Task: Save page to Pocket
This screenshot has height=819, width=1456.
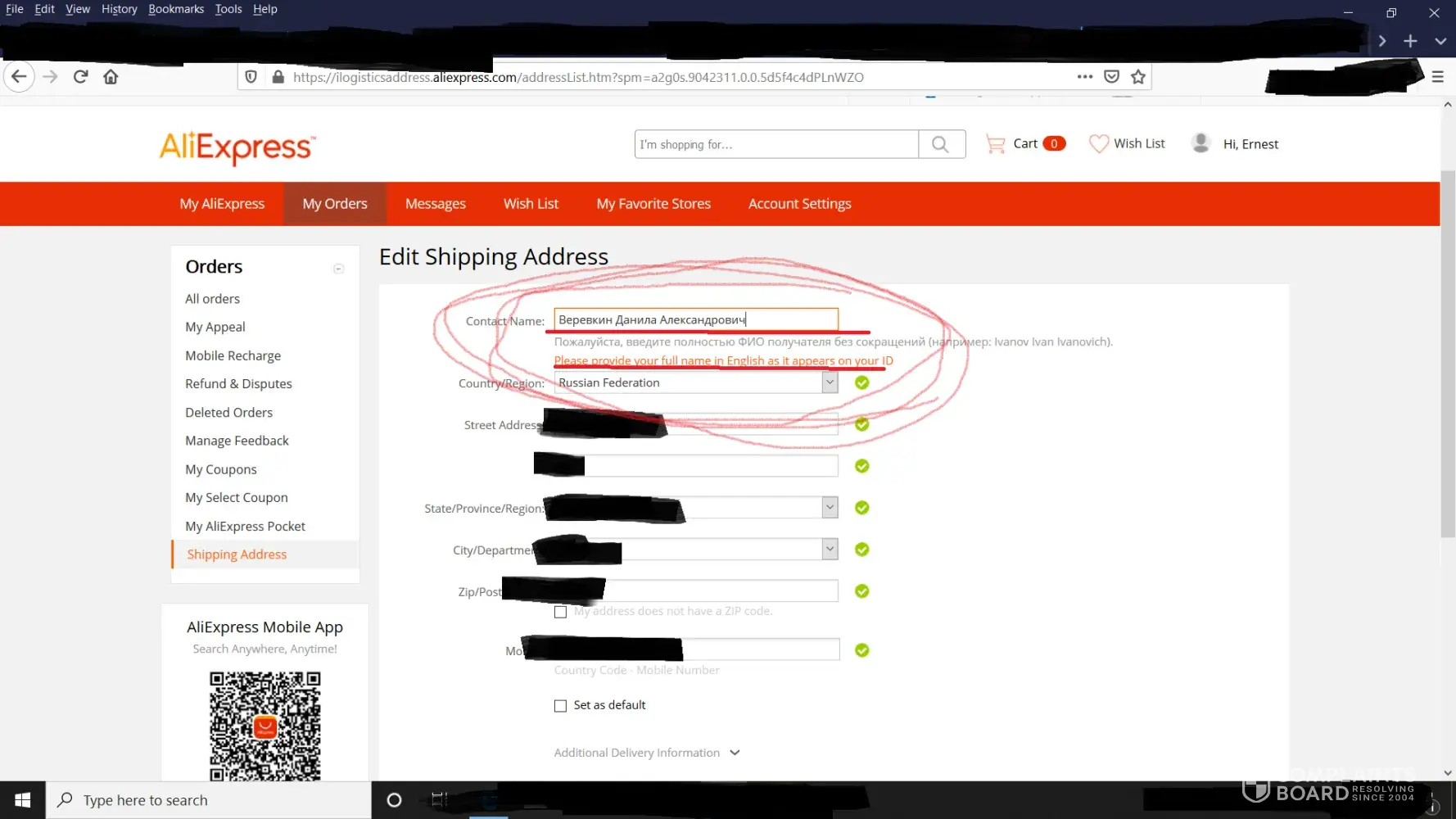Action: pyautogui.click(x=1111, y=76)
